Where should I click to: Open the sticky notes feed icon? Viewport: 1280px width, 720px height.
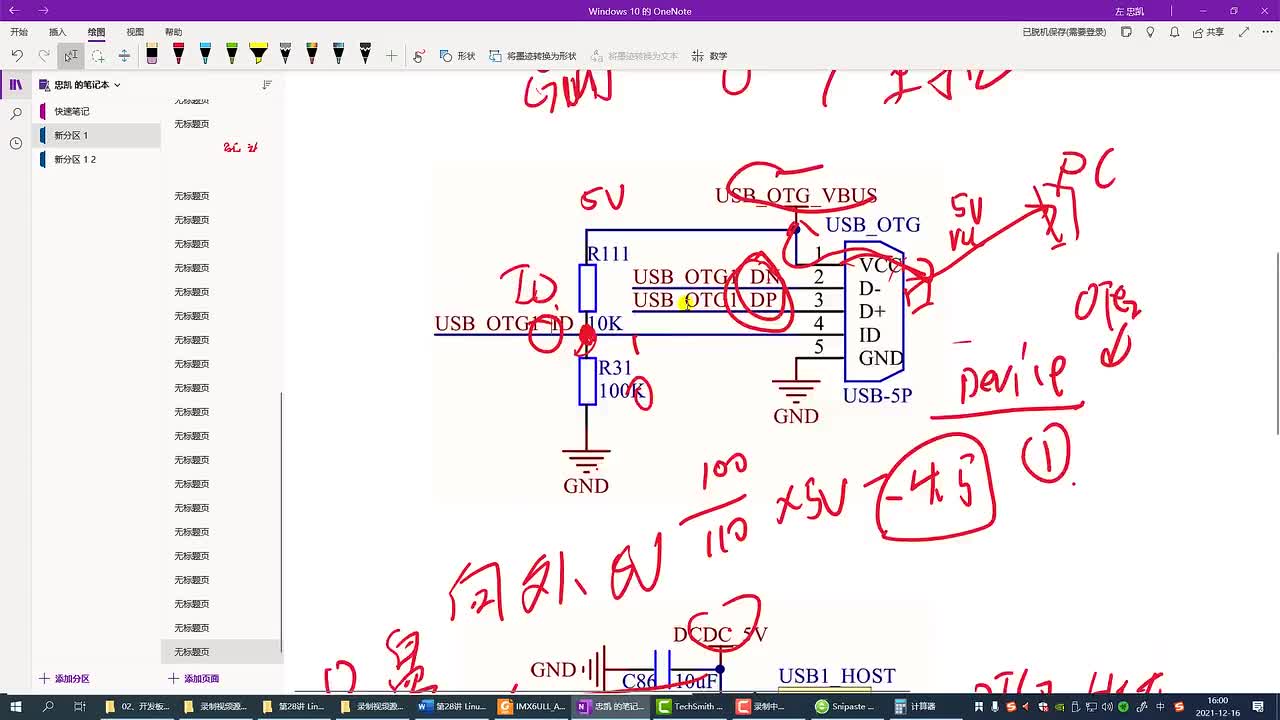tap(1126, 32)
